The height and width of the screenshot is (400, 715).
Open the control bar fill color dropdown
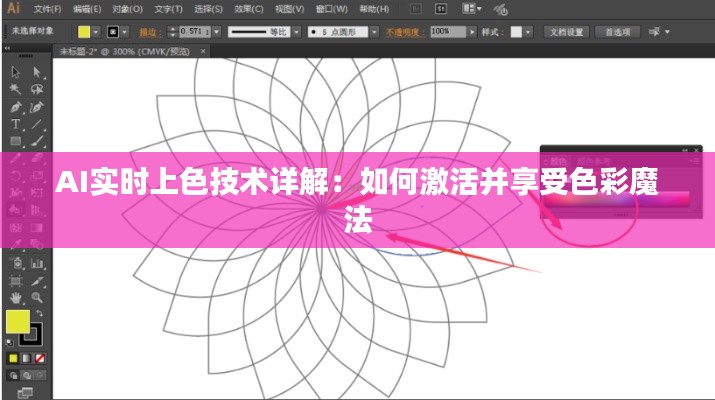[x=96, y=32]
